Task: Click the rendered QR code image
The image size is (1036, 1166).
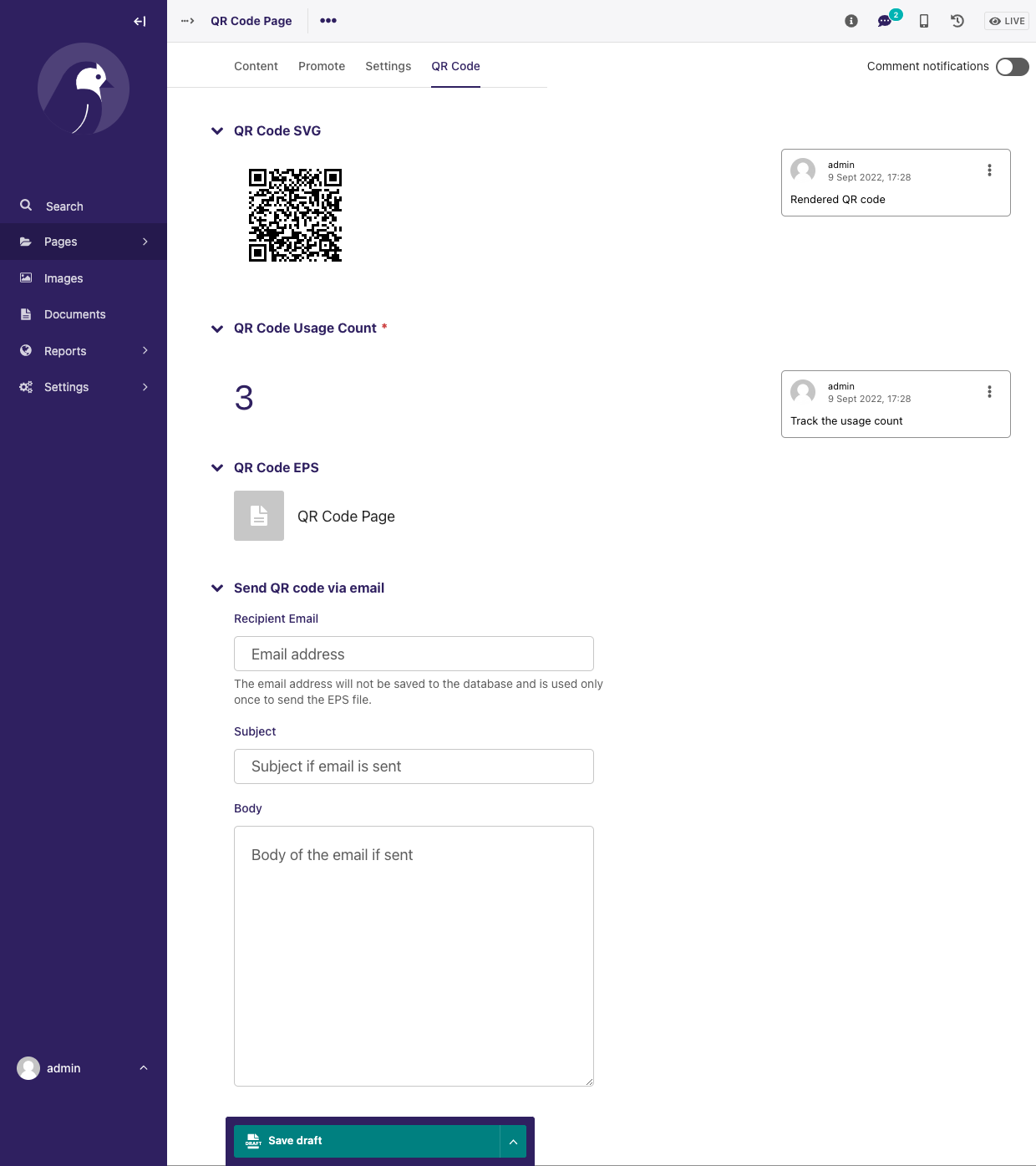Action: [295, 216]
